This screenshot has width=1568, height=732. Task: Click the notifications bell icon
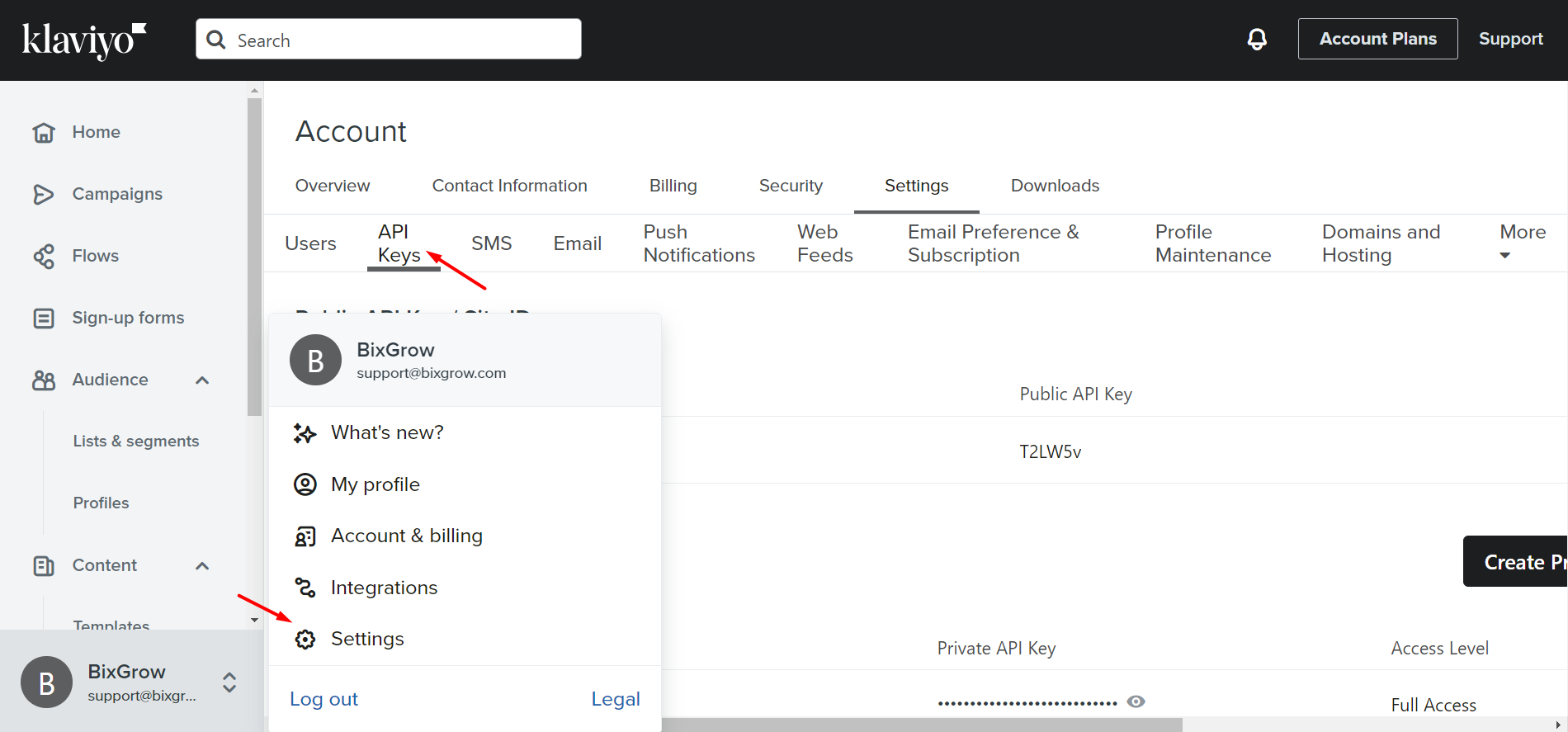click(x=1257, y=39)
